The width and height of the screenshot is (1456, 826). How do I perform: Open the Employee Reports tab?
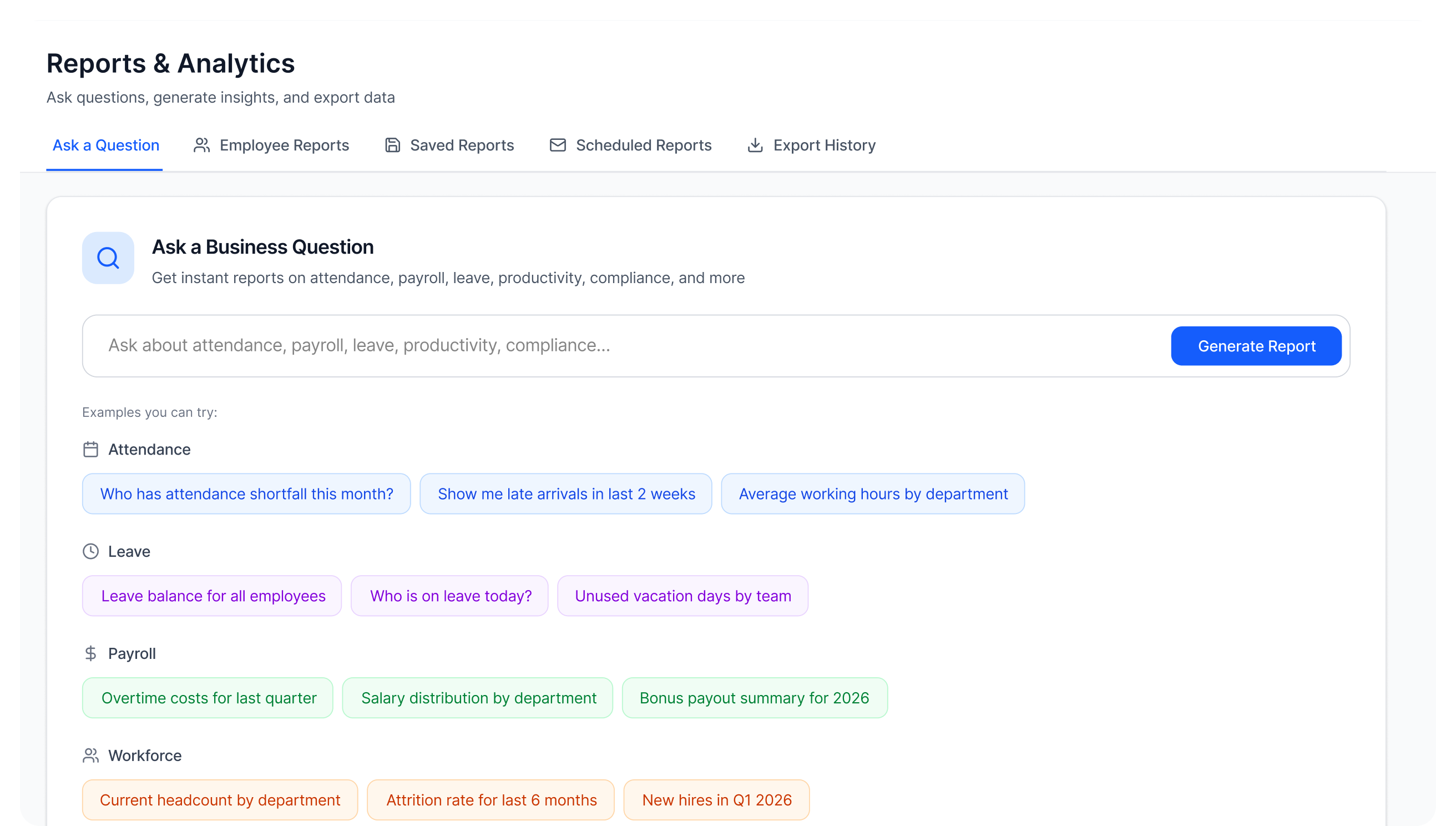coord(284,145)
